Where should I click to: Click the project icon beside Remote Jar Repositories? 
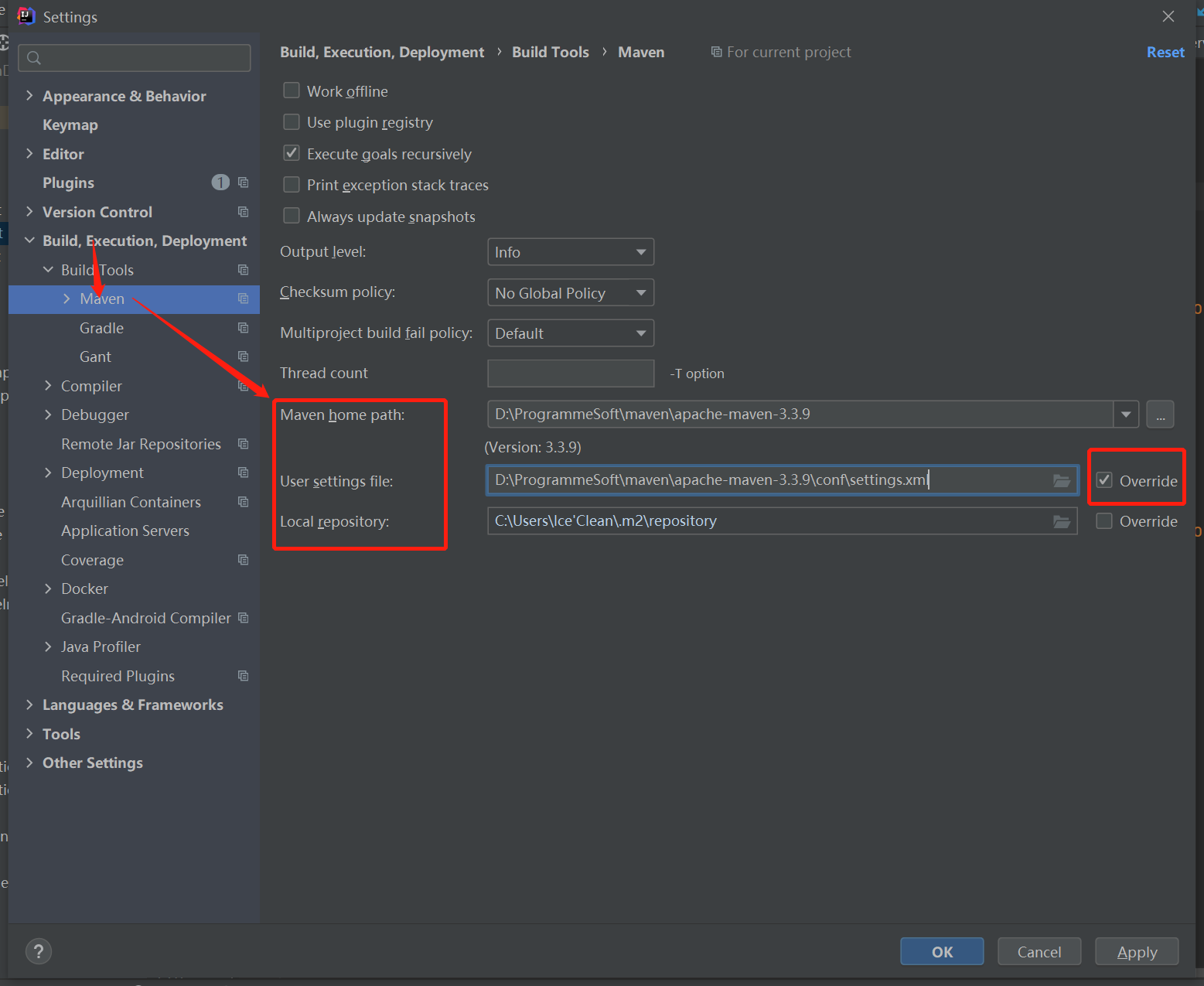[x=243, y=444]
